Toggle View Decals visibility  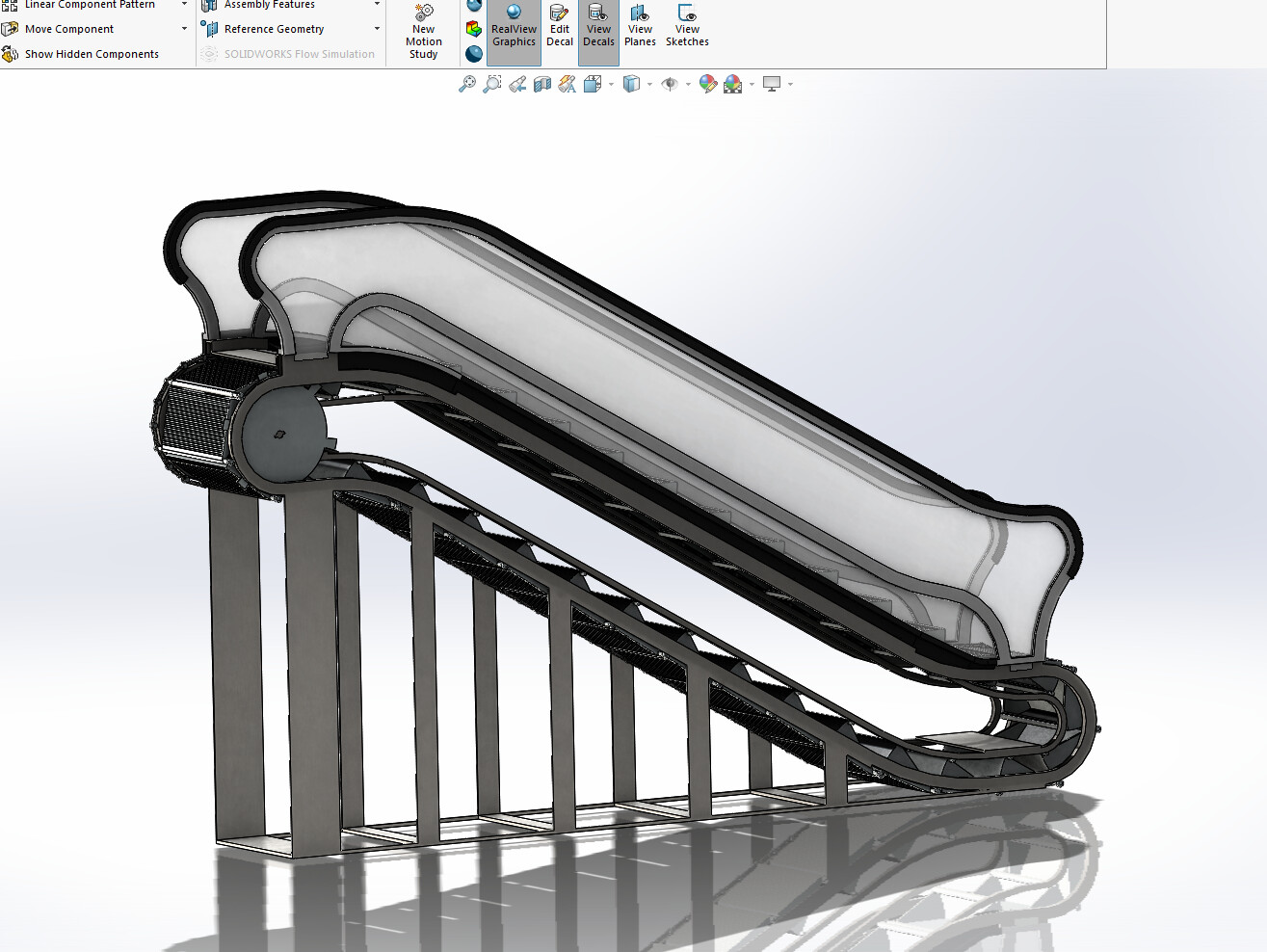(x=597, y=28)
